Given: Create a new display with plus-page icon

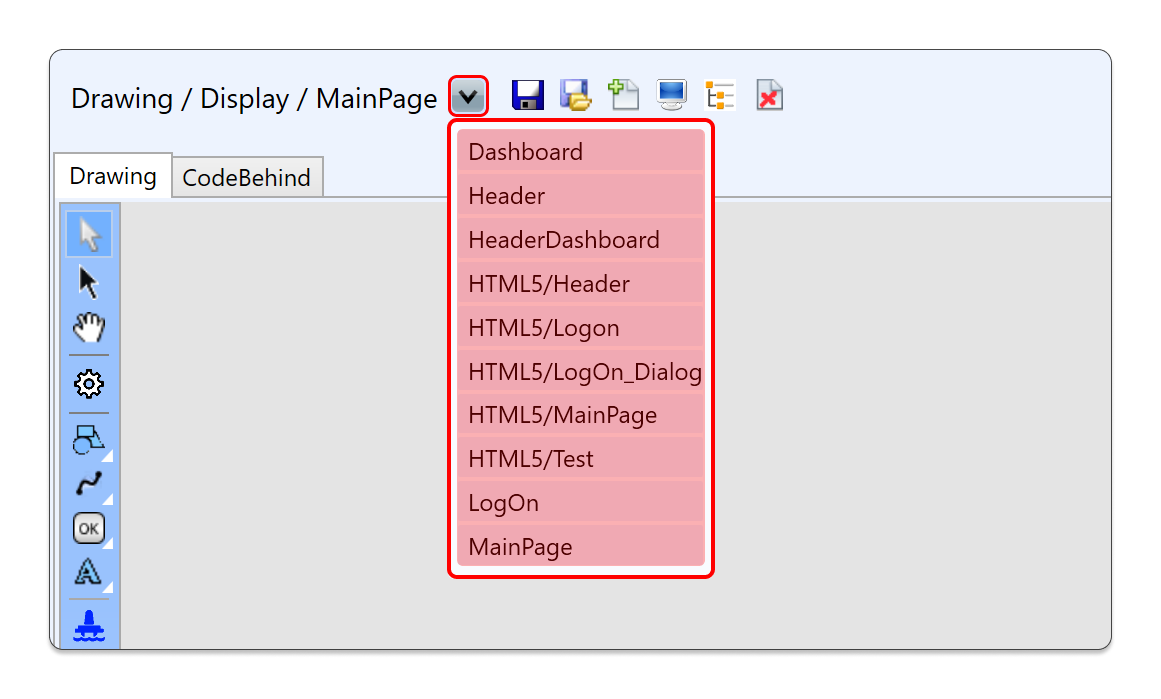Looking at the screenshot, I should coord(623,95).
